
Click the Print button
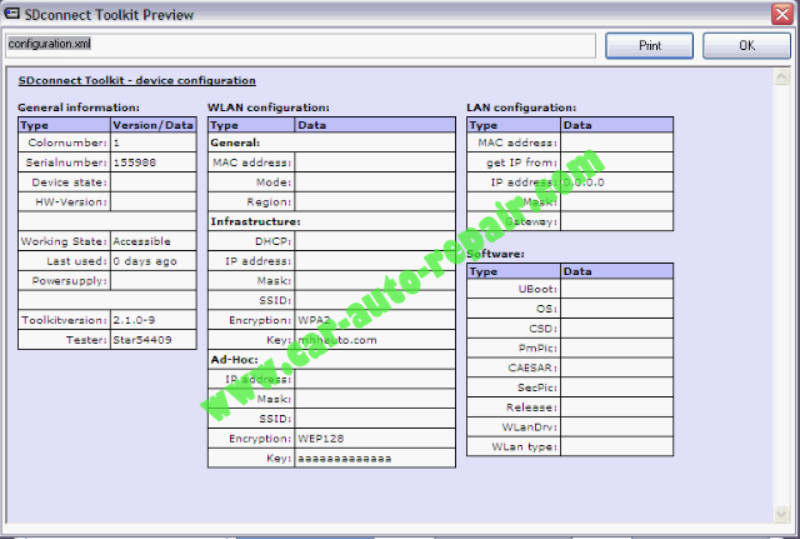[x=649, y=45]
